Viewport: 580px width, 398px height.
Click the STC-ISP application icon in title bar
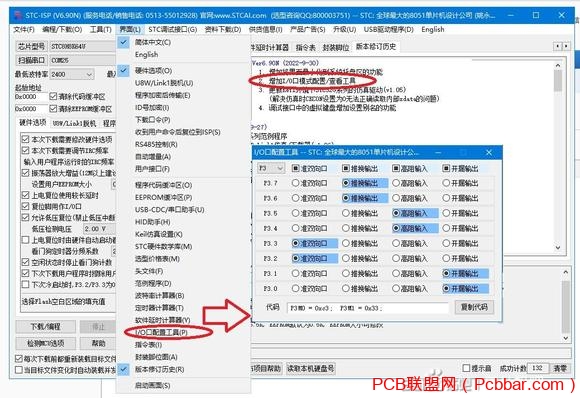pyautogui.click(x=17, y=16)
